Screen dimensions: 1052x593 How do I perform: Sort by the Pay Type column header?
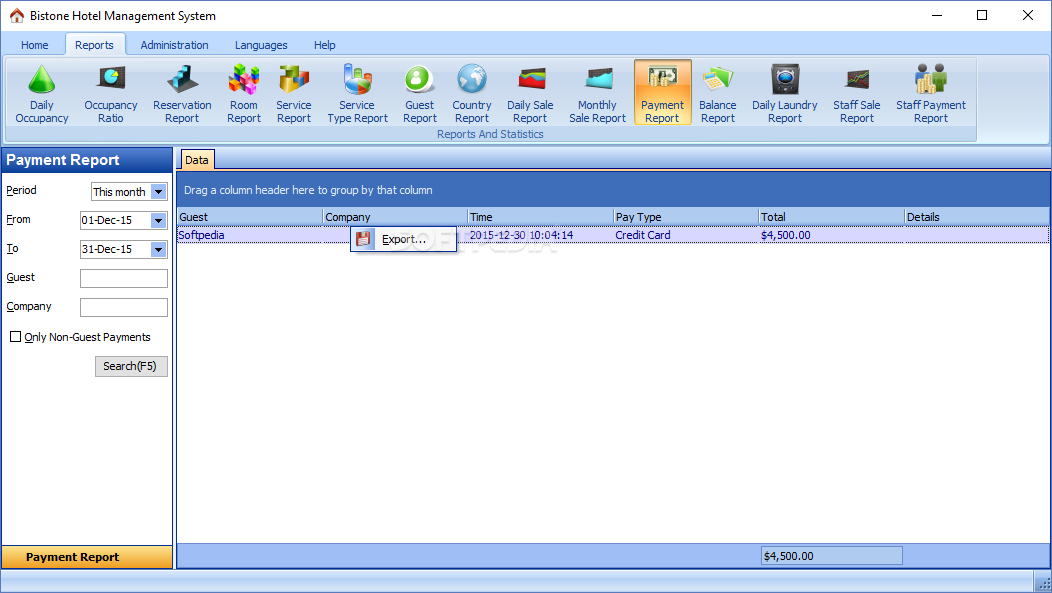coord(686,217)
